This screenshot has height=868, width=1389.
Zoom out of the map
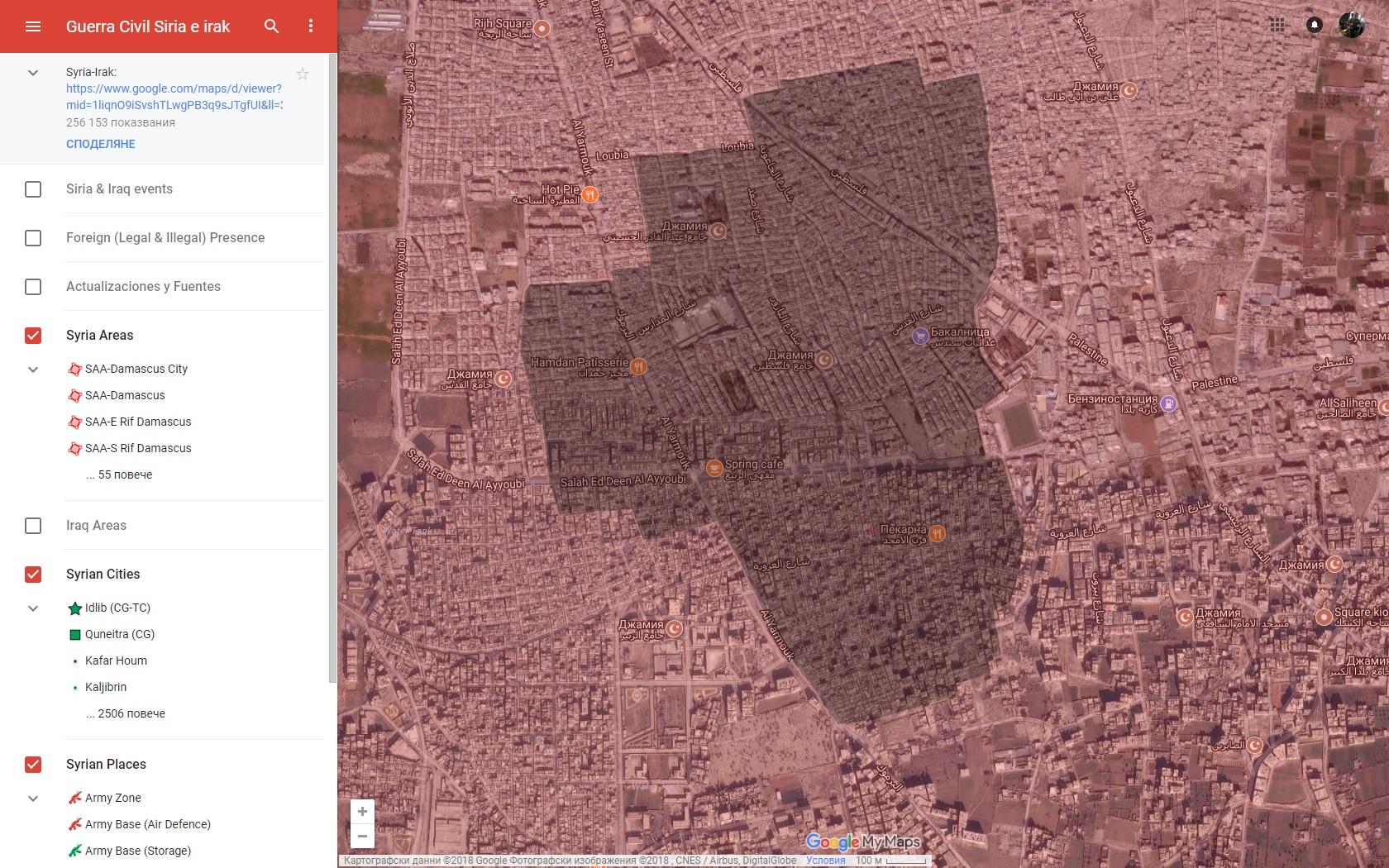(362, 836)
